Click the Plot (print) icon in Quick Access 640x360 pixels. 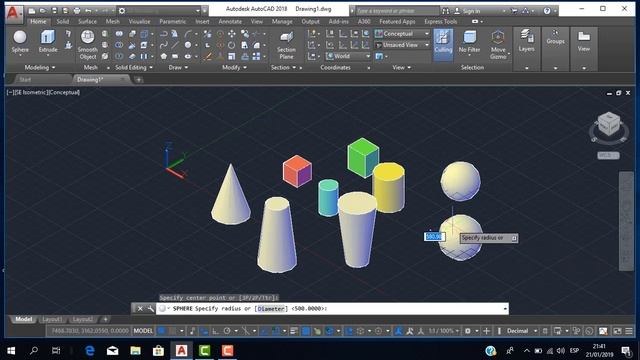[76, 11]
